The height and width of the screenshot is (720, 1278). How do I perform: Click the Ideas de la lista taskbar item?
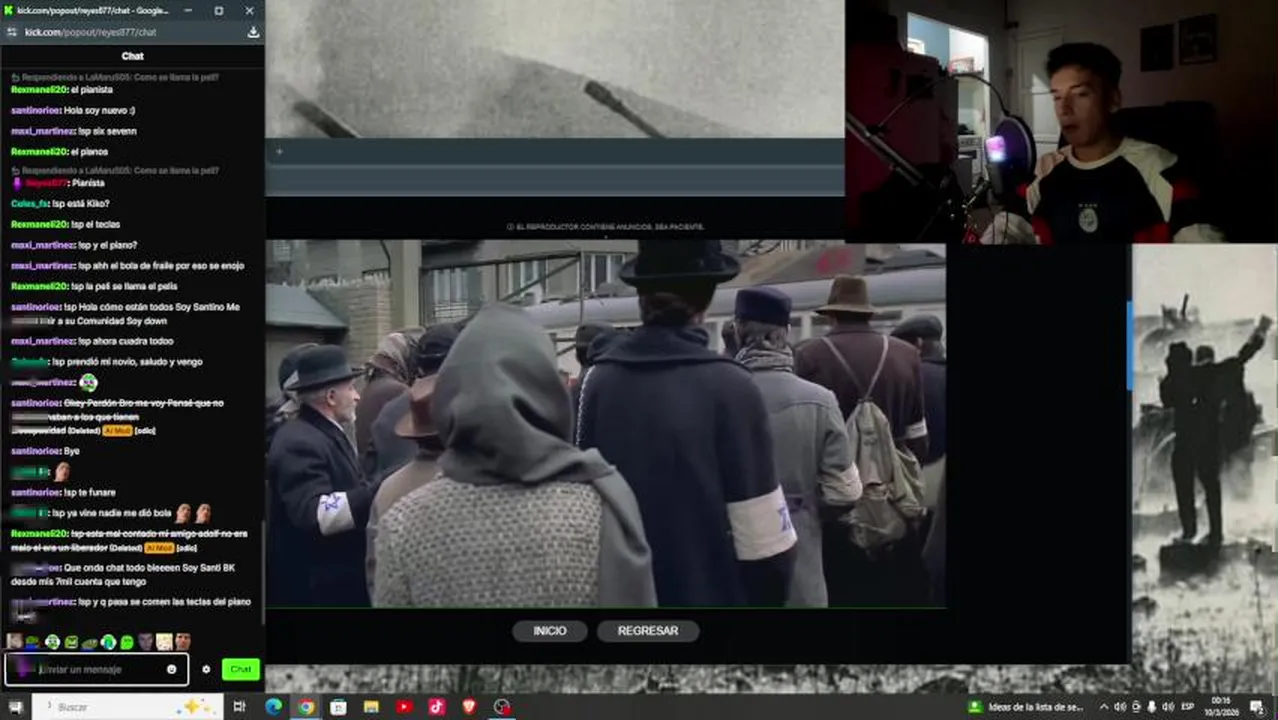pyautogui.click(x=1027, y=707)
